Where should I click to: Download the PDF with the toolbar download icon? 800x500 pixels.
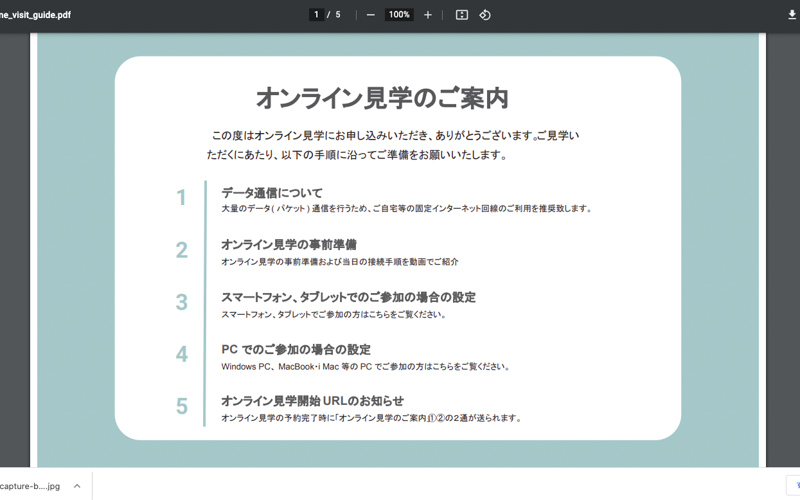792,15
